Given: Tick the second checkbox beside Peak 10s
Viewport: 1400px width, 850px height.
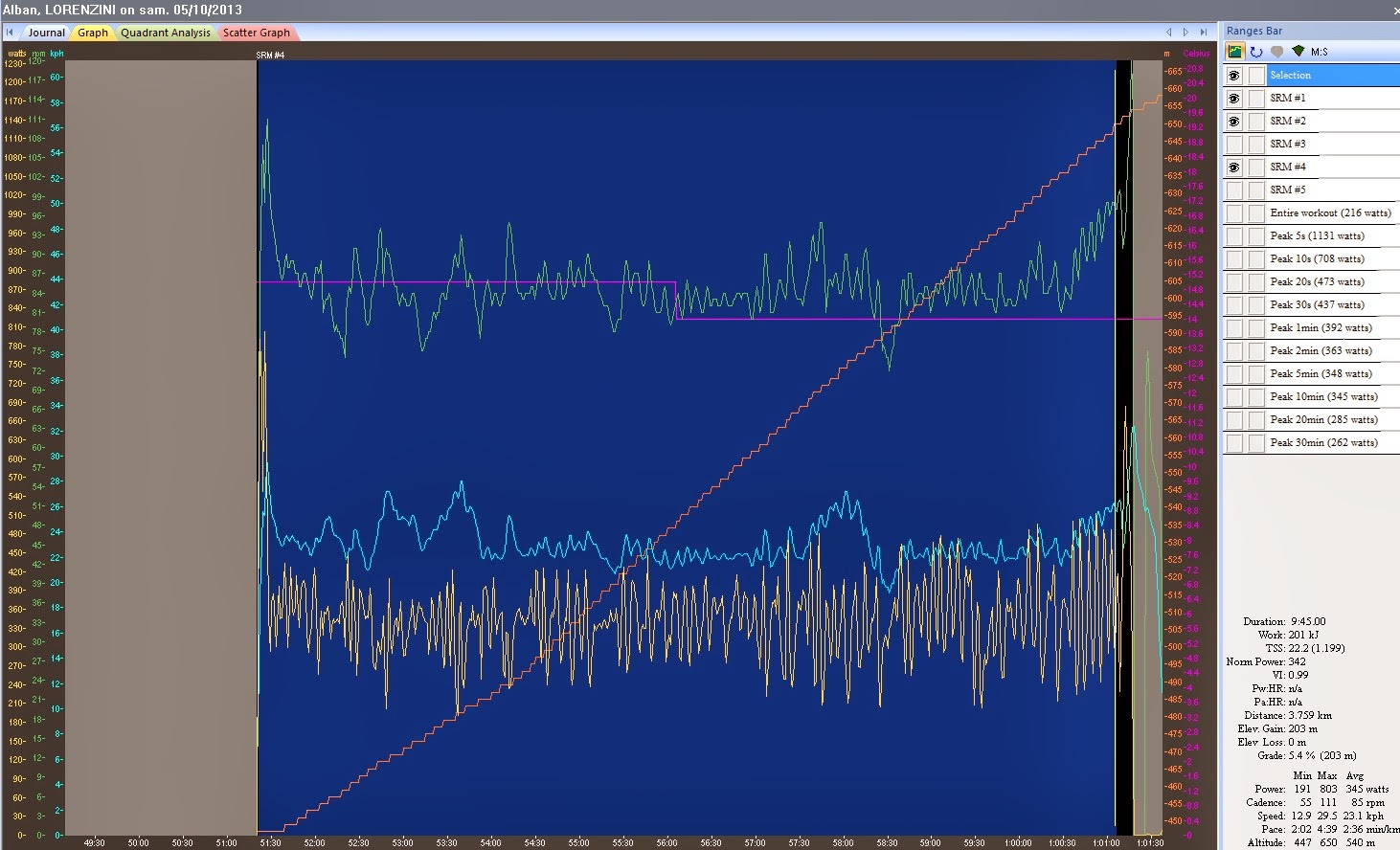Looking at the screenshot, I should click(x=1256, y=258).
